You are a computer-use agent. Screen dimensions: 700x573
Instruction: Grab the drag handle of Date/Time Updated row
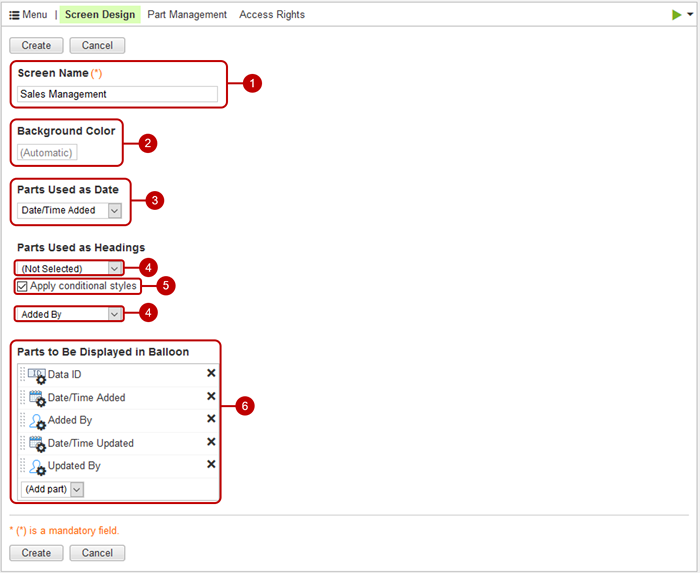click(23, 443)
